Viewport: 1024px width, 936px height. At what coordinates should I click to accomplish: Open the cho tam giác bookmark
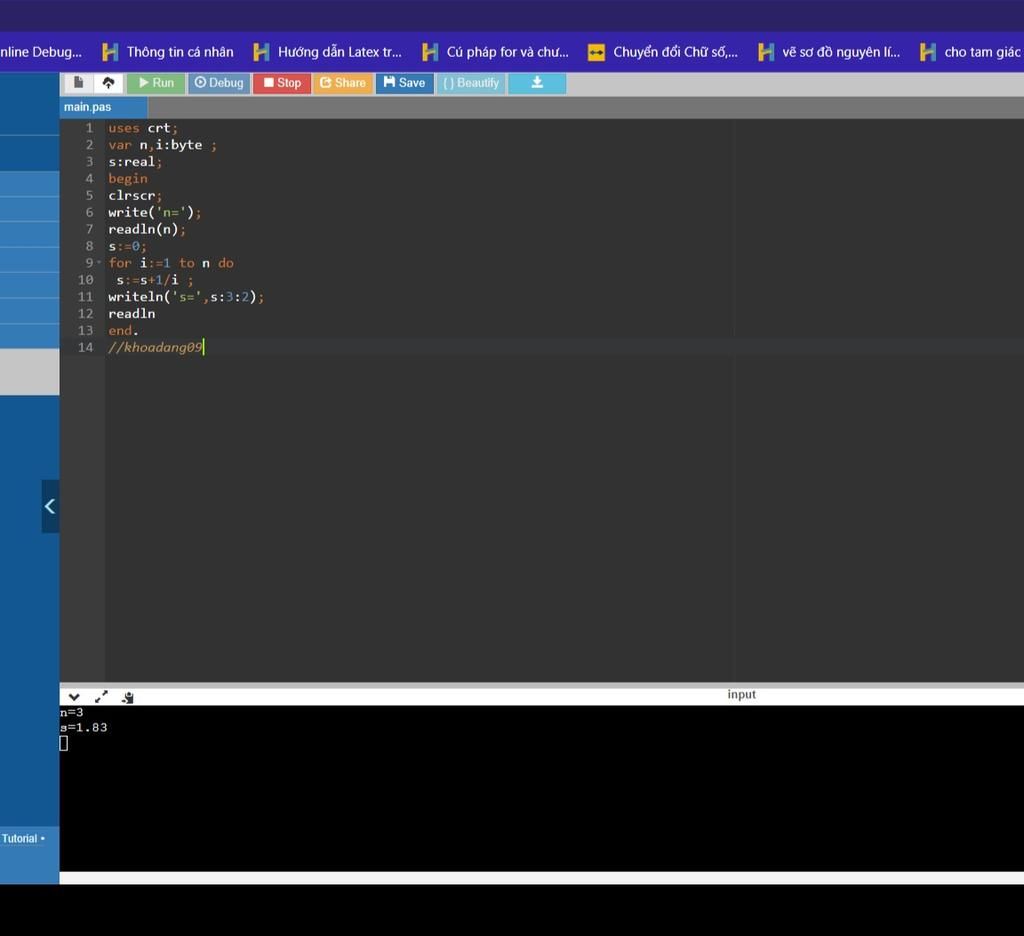[970, 52]
